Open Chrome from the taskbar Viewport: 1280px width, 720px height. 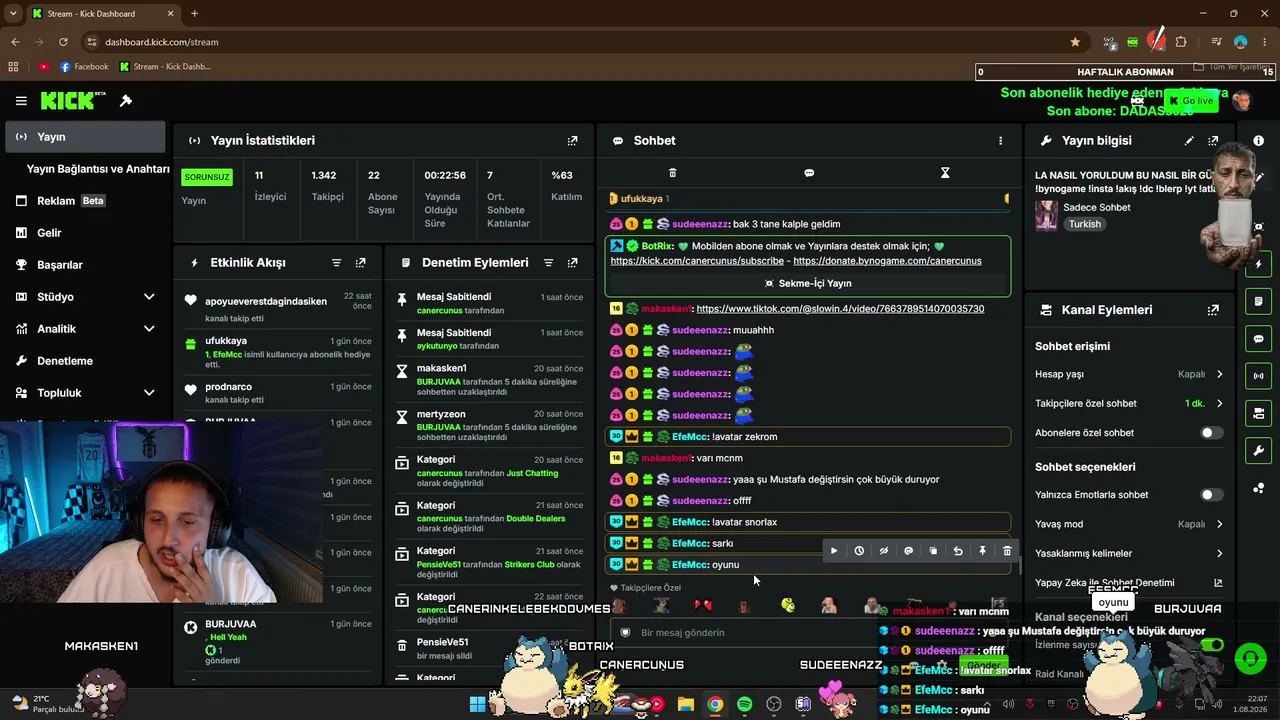pyautogui.click(x=715, y=705)
